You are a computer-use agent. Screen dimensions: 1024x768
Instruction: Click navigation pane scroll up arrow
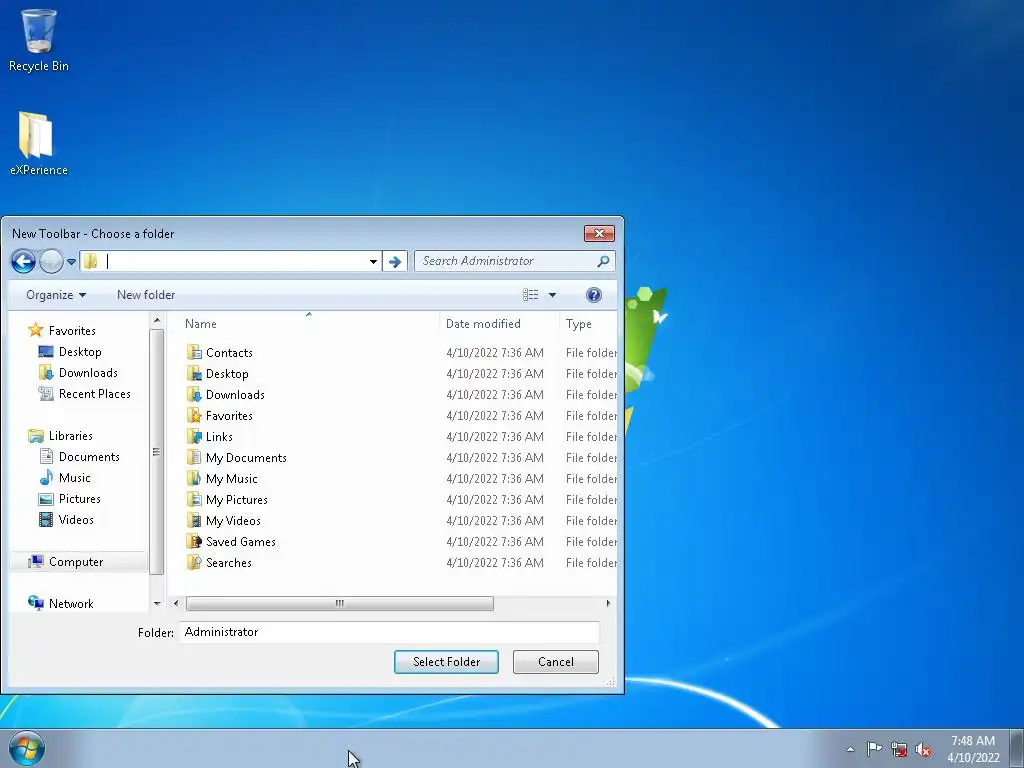(157, 321)
